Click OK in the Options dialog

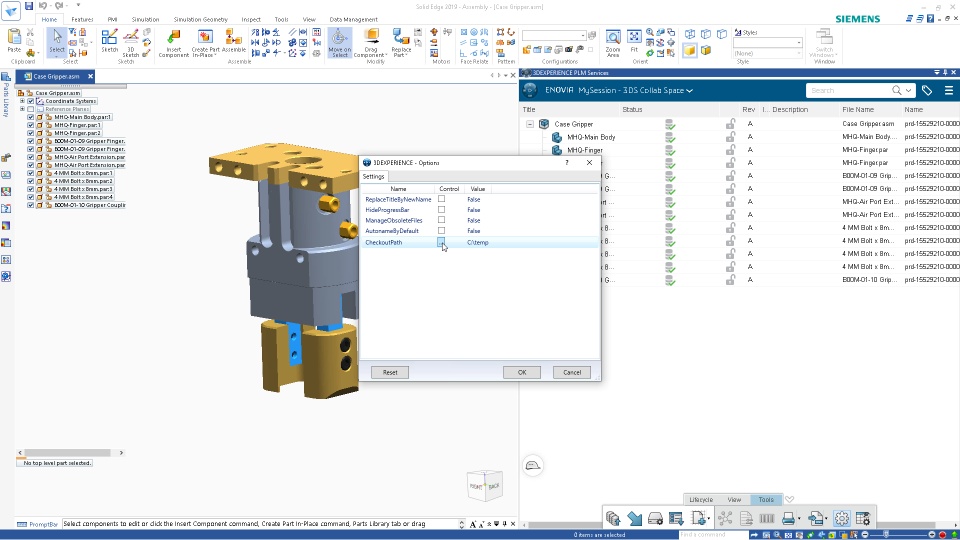tap(522, 372)
